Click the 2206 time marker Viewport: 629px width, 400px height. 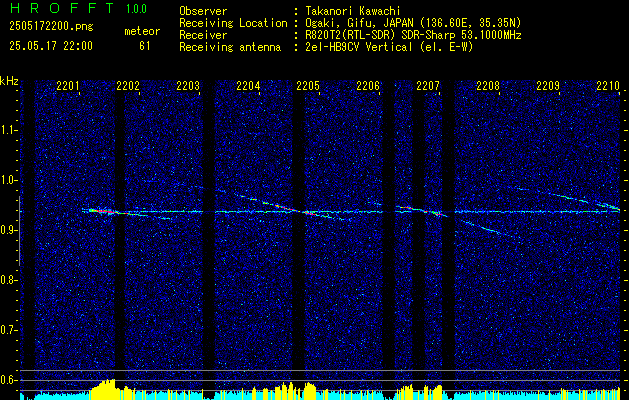click(368, 86)
